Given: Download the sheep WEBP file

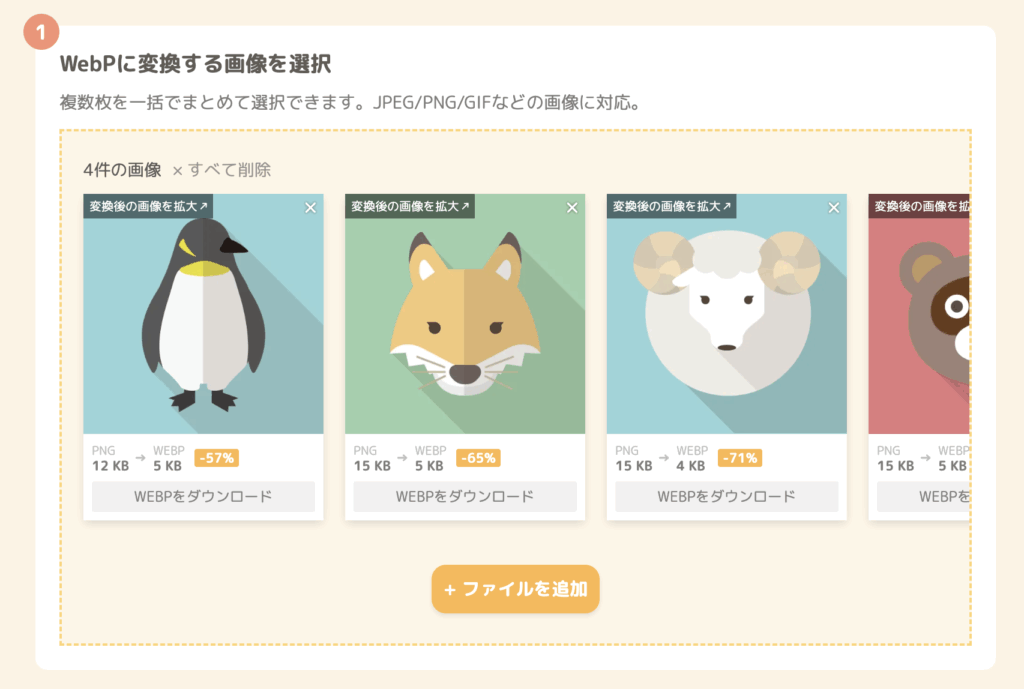Looking at the screenshot, I should pos(727,496).
